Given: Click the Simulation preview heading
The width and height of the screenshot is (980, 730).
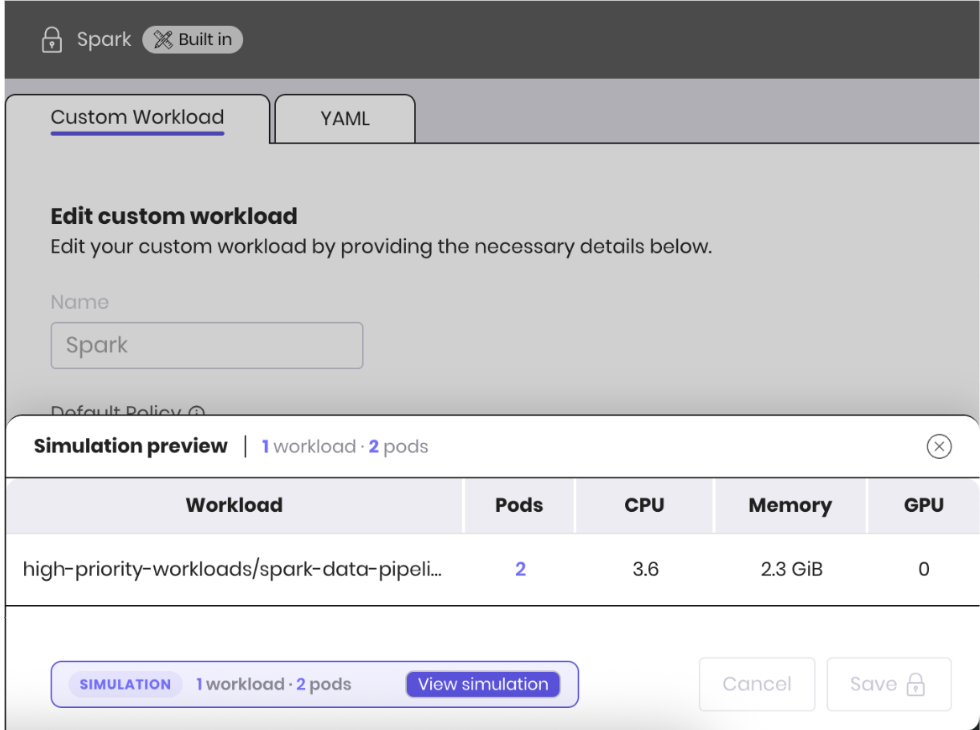Looking at the screenshot, I should click(x=131, y=446).
